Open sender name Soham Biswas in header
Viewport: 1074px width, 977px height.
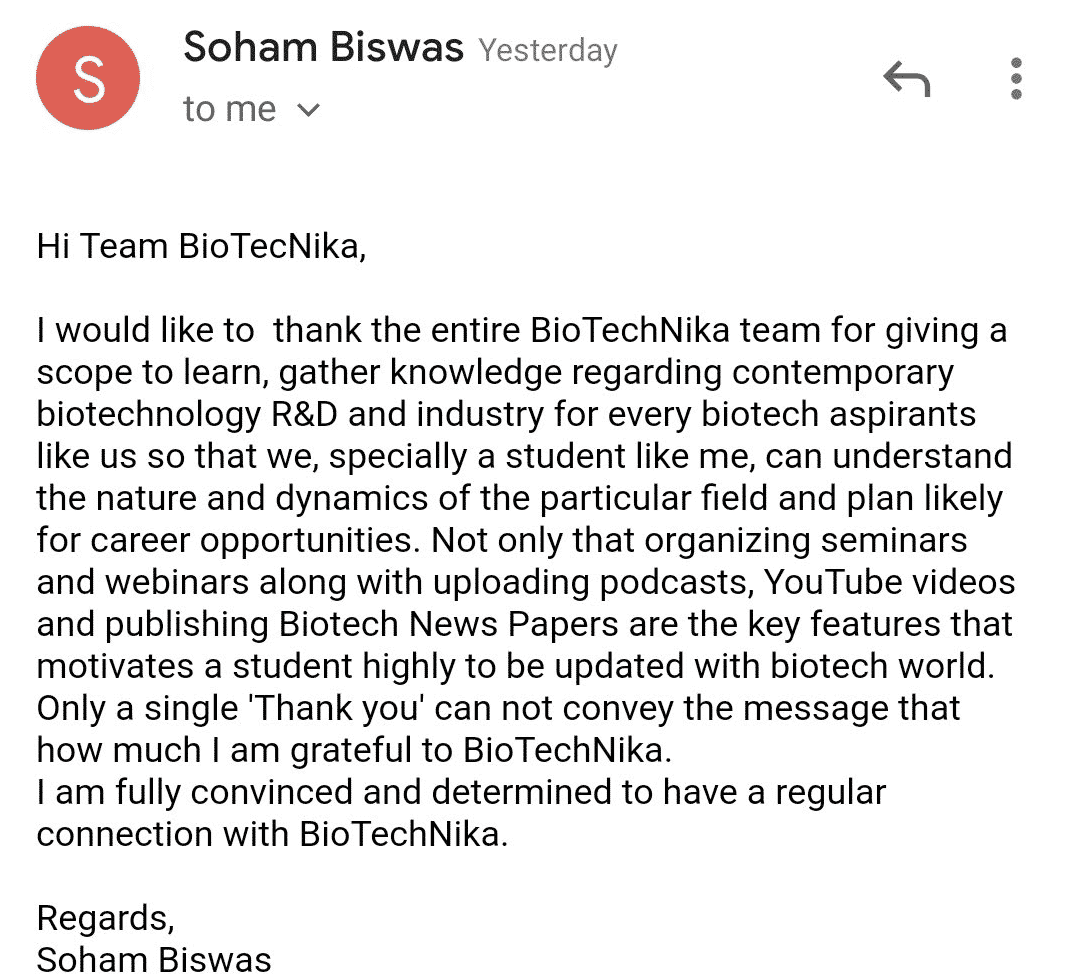pyautogui.click(x=323, y=48)
